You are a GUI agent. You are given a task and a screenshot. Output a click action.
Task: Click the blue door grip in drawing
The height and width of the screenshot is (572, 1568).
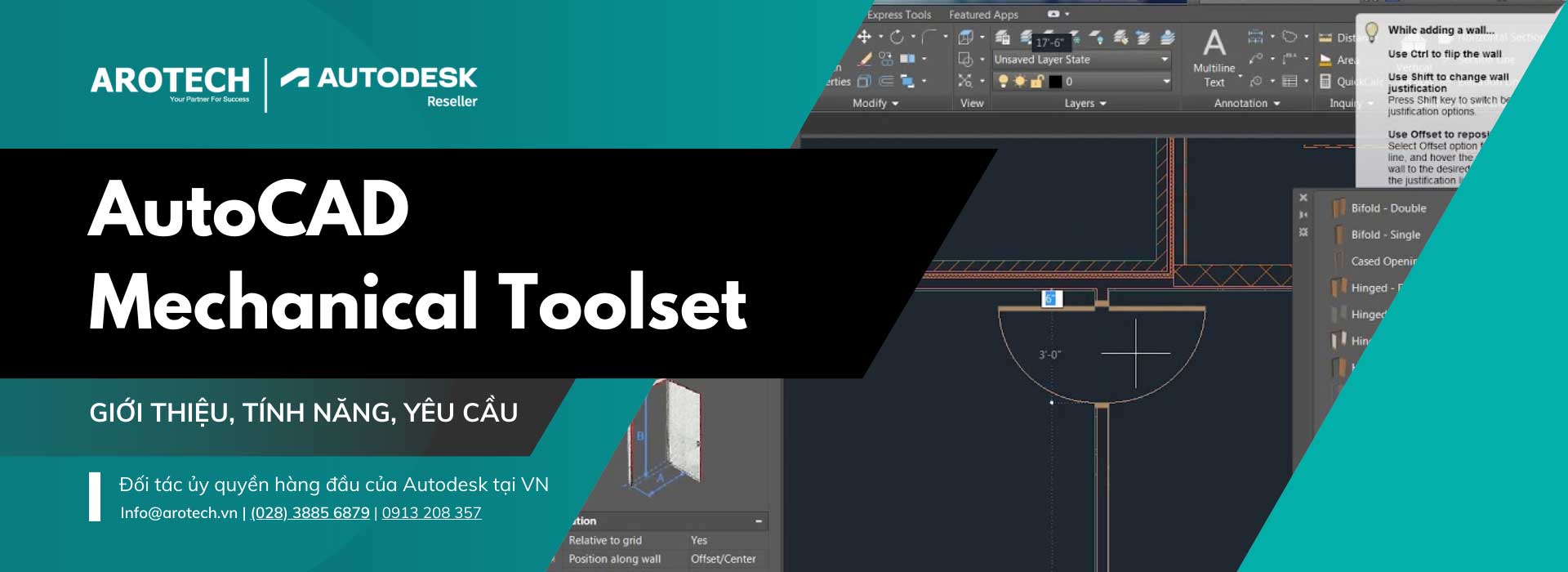(x=1050, y=298)
